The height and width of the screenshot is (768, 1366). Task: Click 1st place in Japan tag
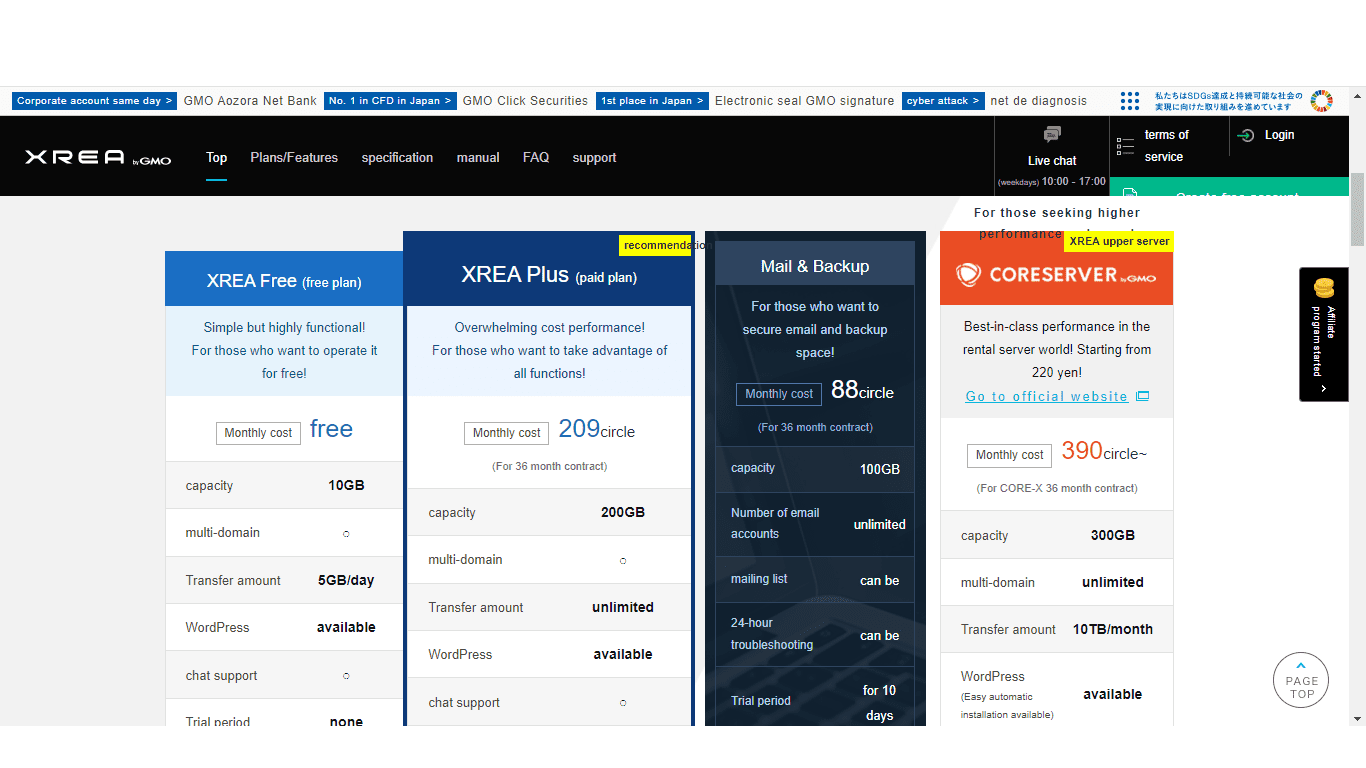[x=652, y=101]
